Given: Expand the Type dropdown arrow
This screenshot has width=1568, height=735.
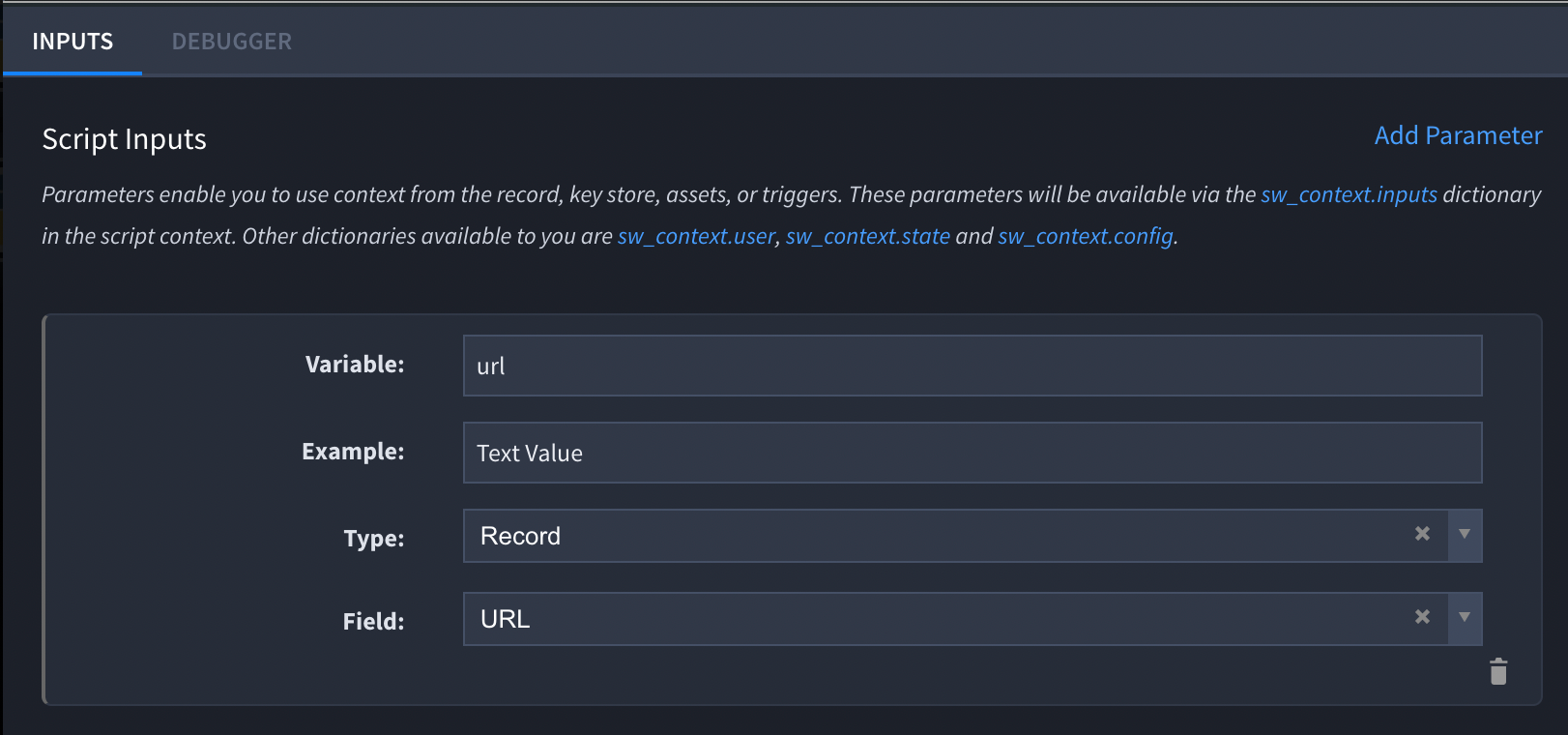Looking at the screenshot, I should (x=1465, y=535).
